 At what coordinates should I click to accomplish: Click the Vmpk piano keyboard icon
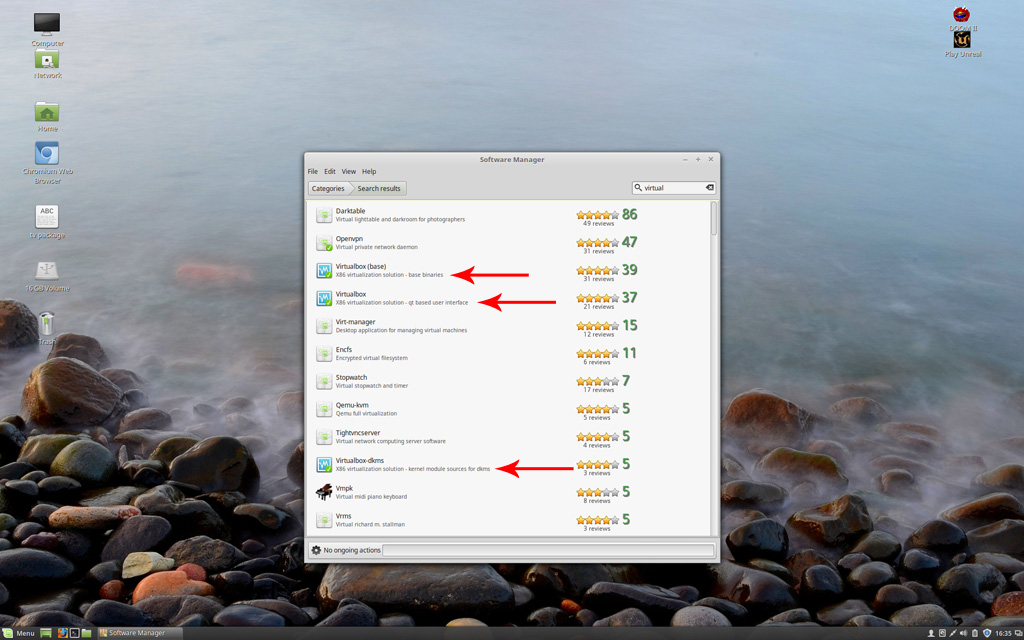324,492
